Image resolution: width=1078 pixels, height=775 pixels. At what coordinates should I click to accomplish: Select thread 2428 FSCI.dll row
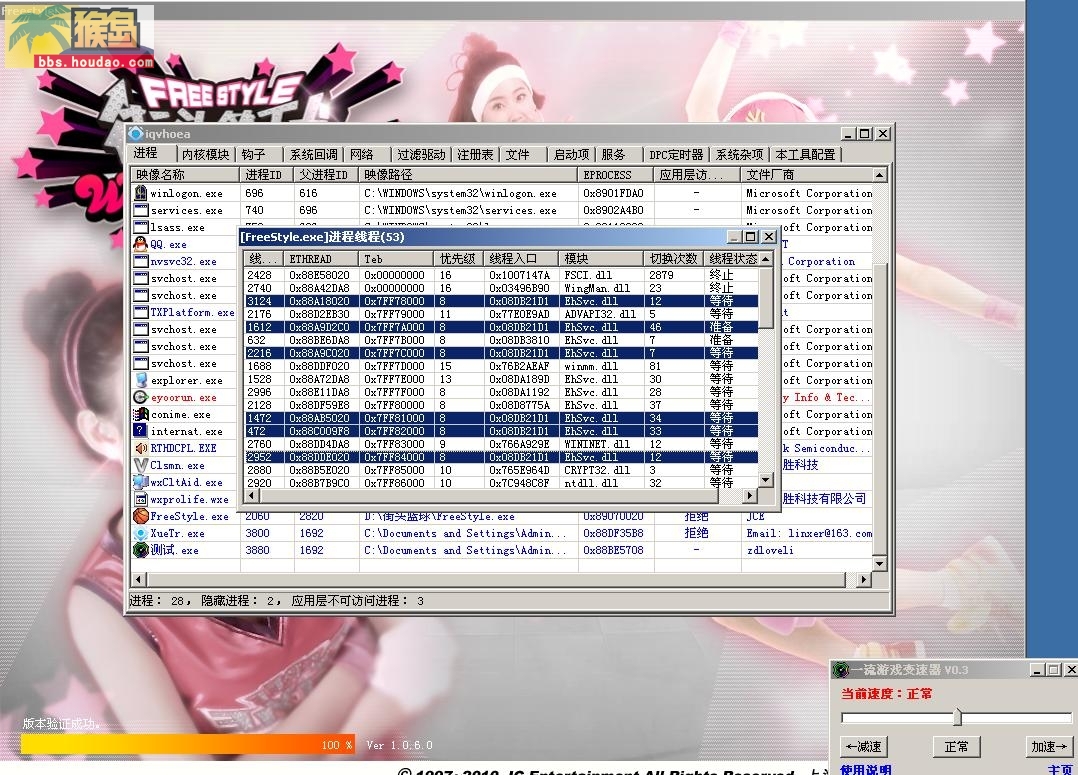click(502, 275)
